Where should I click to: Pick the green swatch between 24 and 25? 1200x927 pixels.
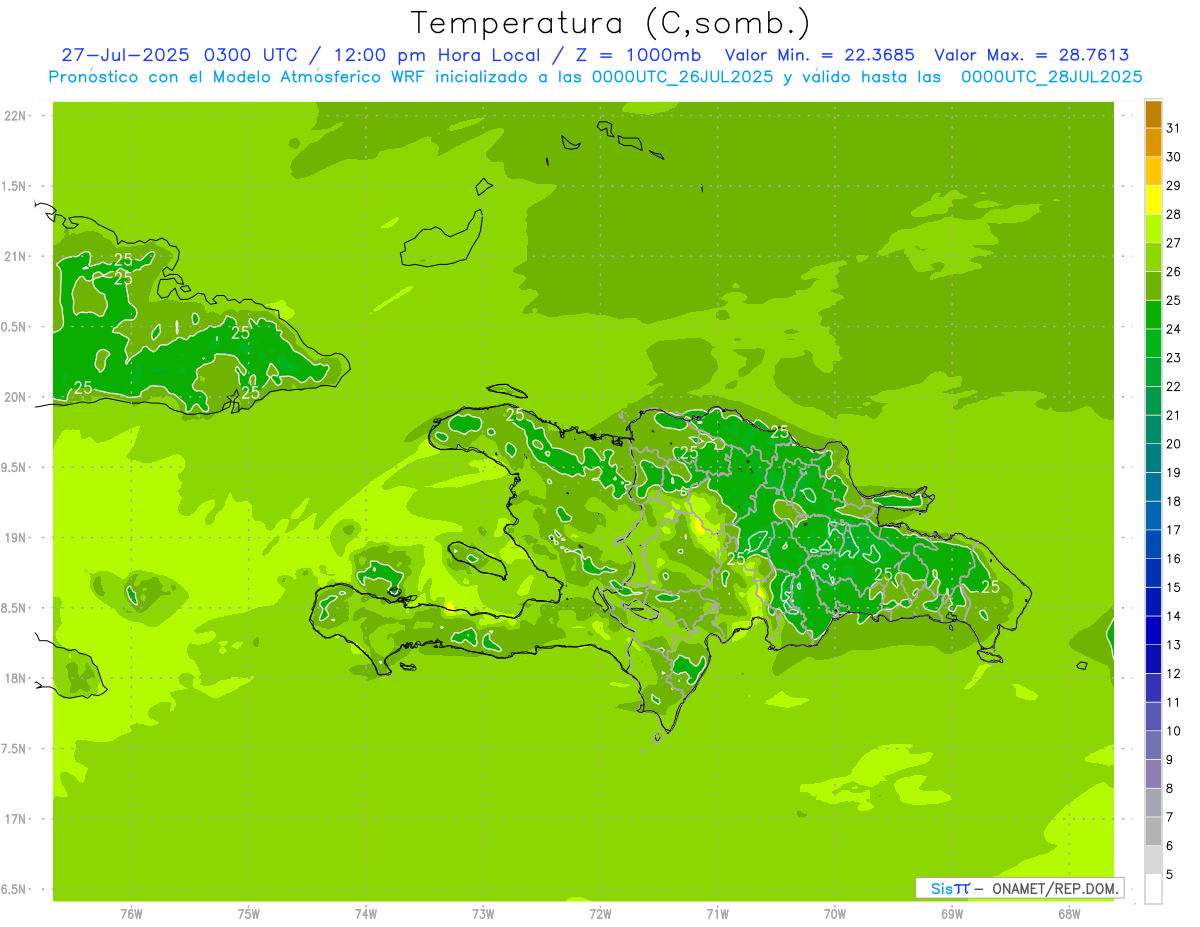(x=1153, y=315)
